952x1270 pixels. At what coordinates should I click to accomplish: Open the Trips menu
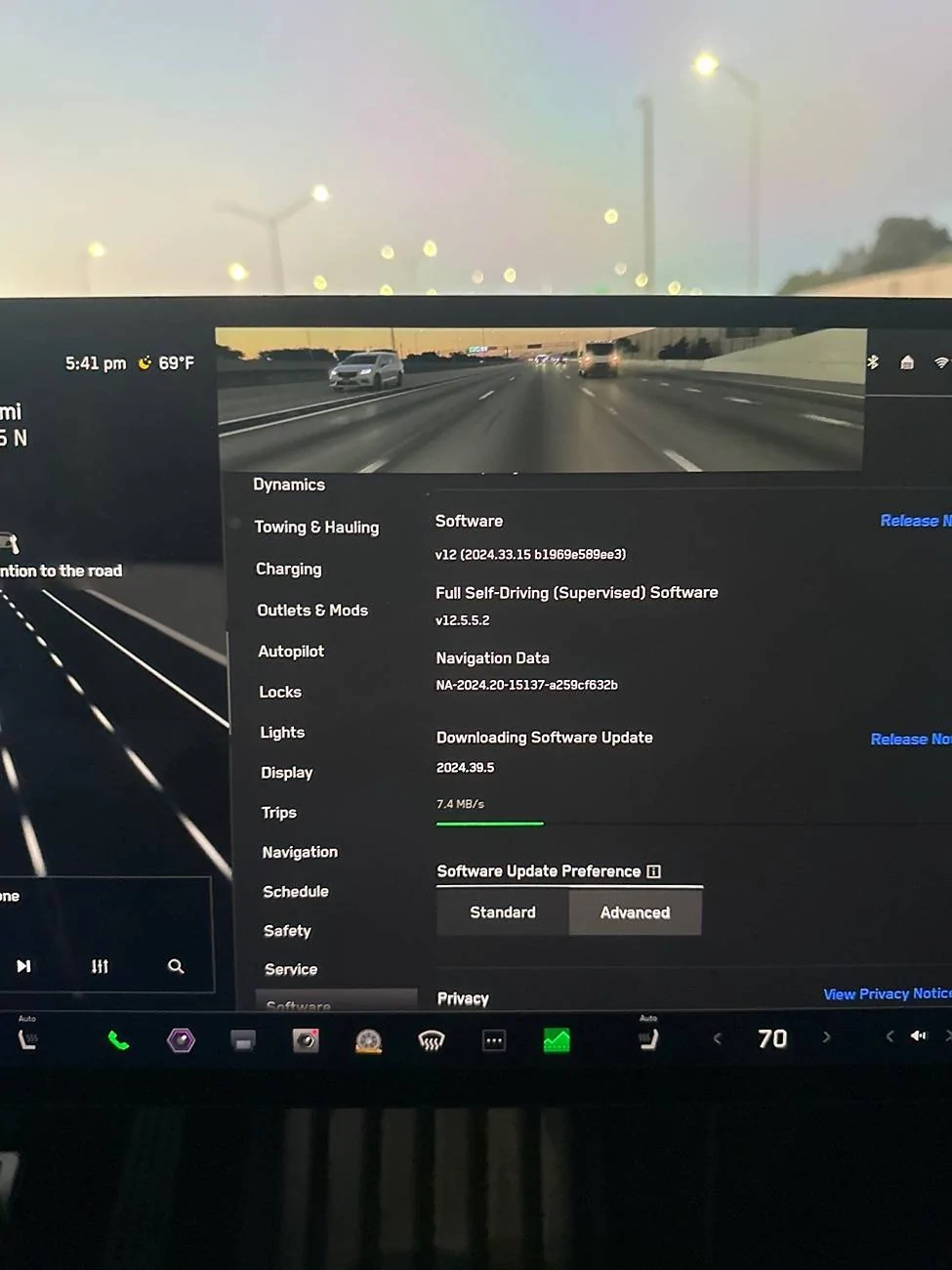278,813
